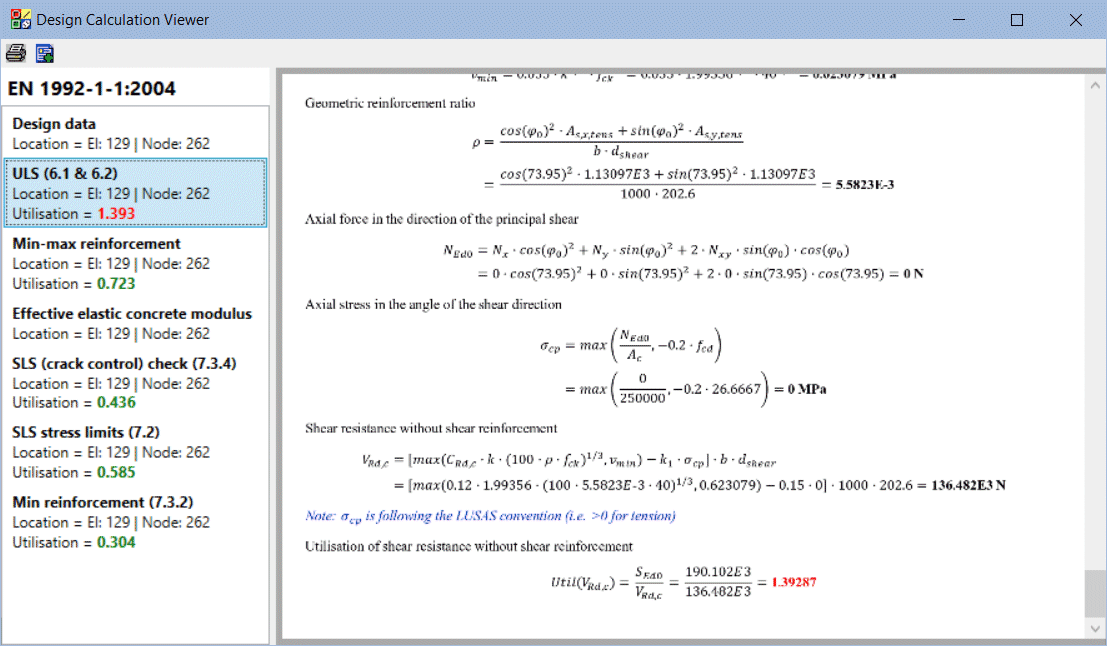
Task: Show the Effective elastic concrete modulus calculation
Action: (x=135, y=323)
